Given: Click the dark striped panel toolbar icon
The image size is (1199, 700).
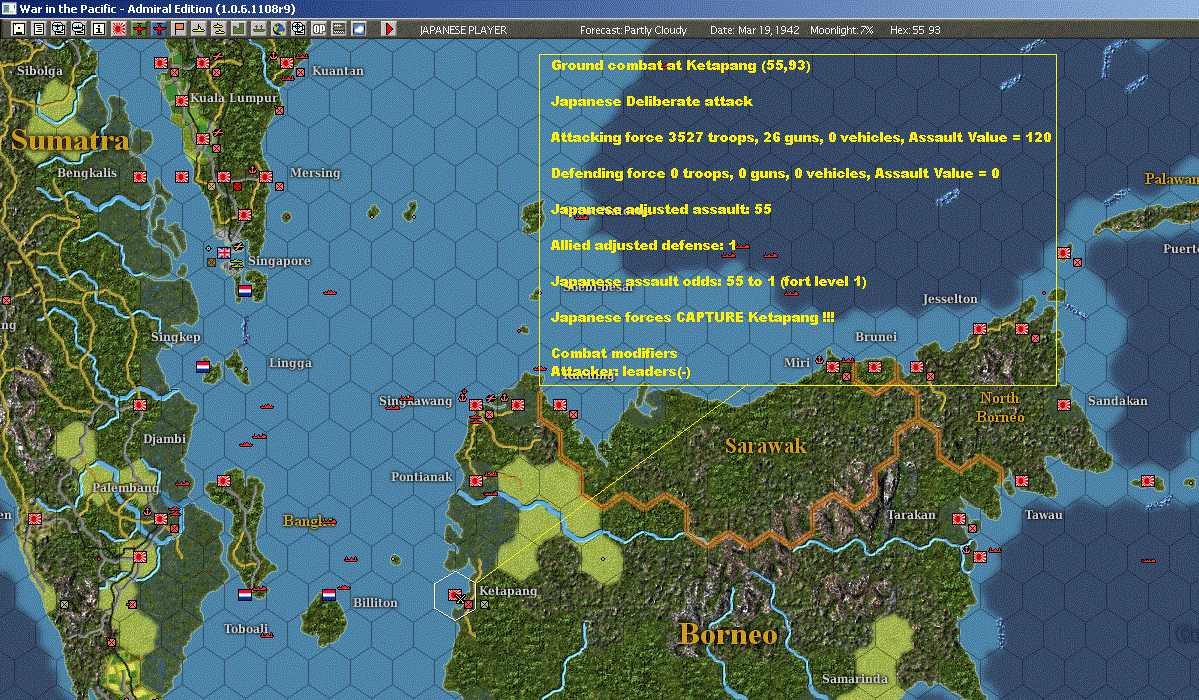Looking at the screenshot, I should click(339, 29).
